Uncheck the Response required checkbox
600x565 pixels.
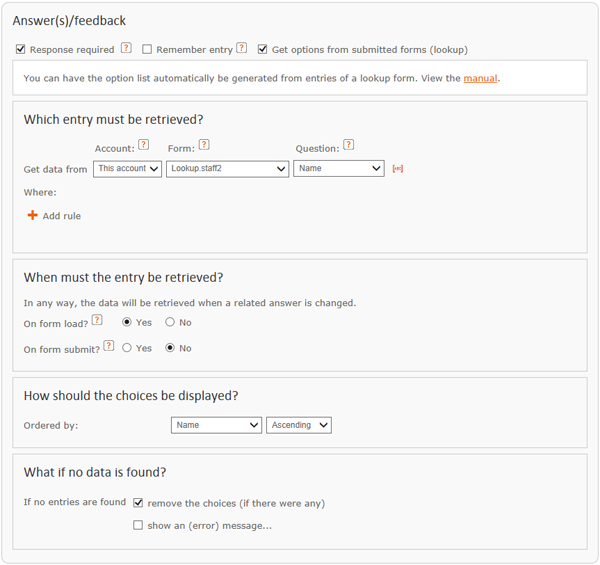click(x=21, y=49)
